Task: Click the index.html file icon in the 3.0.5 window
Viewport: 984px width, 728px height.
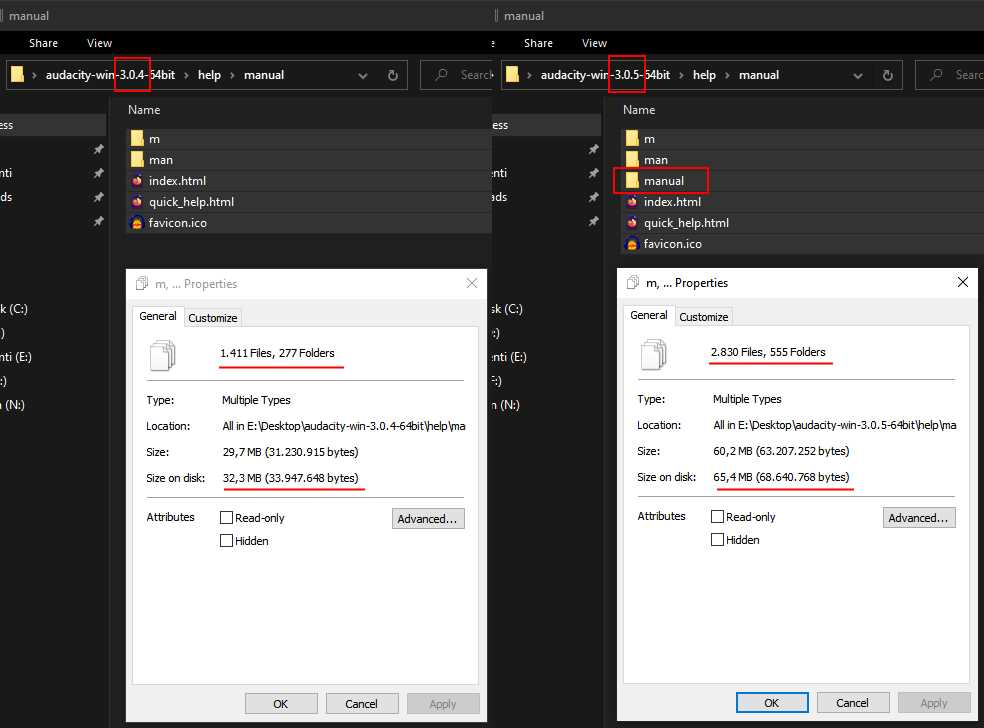Action: (x=633, y=201)
